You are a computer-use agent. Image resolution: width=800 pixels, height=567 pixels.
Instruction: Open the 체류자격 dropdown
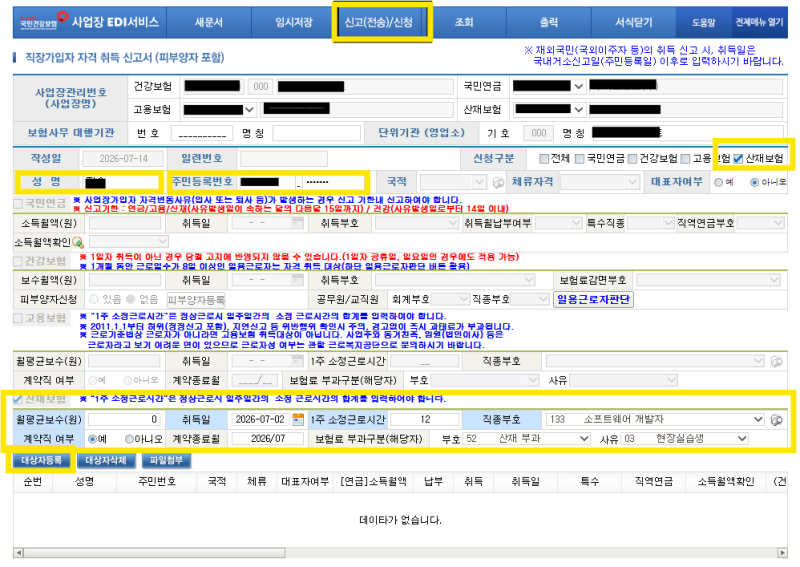[599, 182]
